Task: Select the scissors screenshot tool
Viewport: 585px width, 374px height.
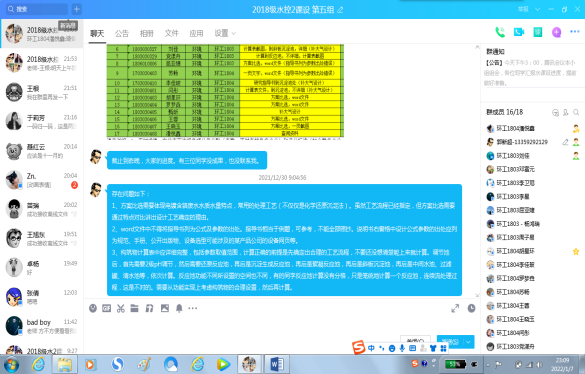Action: (121, 308)
